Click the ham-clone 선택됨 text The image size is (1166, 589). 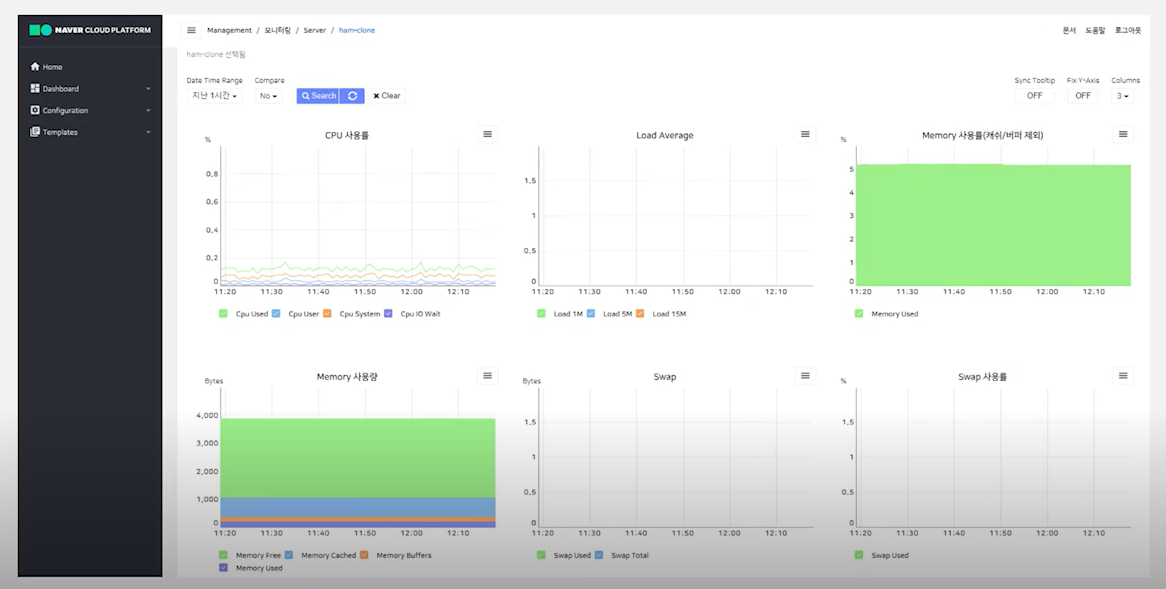216,54
